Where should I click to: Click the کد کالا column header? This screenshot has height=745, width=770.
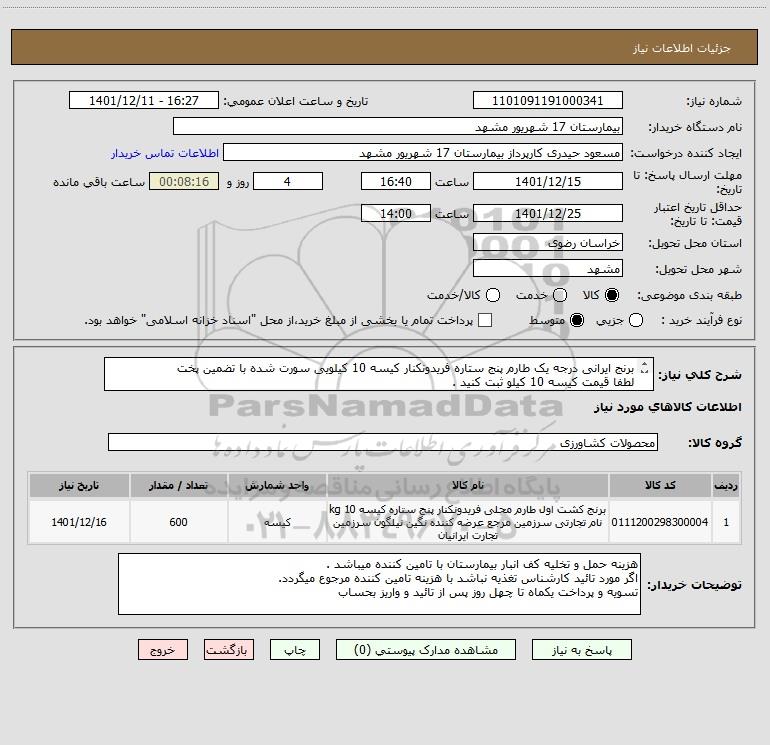coord(660,485)
